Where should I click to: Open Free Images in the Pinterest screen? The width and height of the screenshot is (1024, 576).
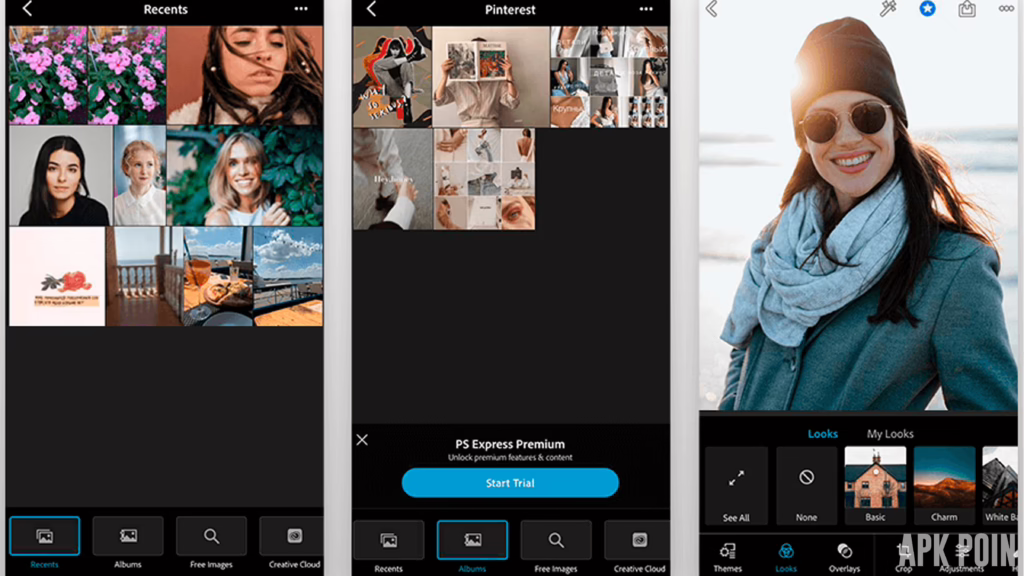(556, 547)
